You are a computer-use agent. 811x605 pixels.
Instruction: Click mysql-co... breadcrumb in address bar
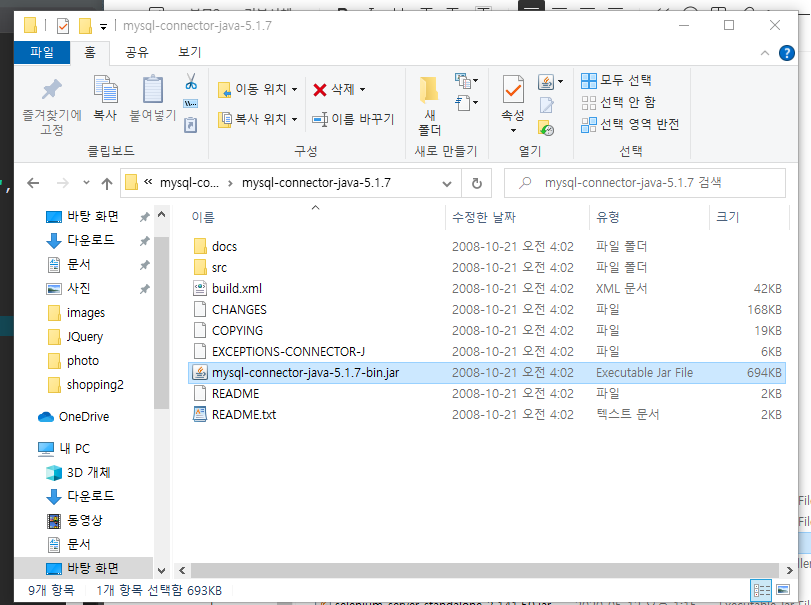click(189, 183)
